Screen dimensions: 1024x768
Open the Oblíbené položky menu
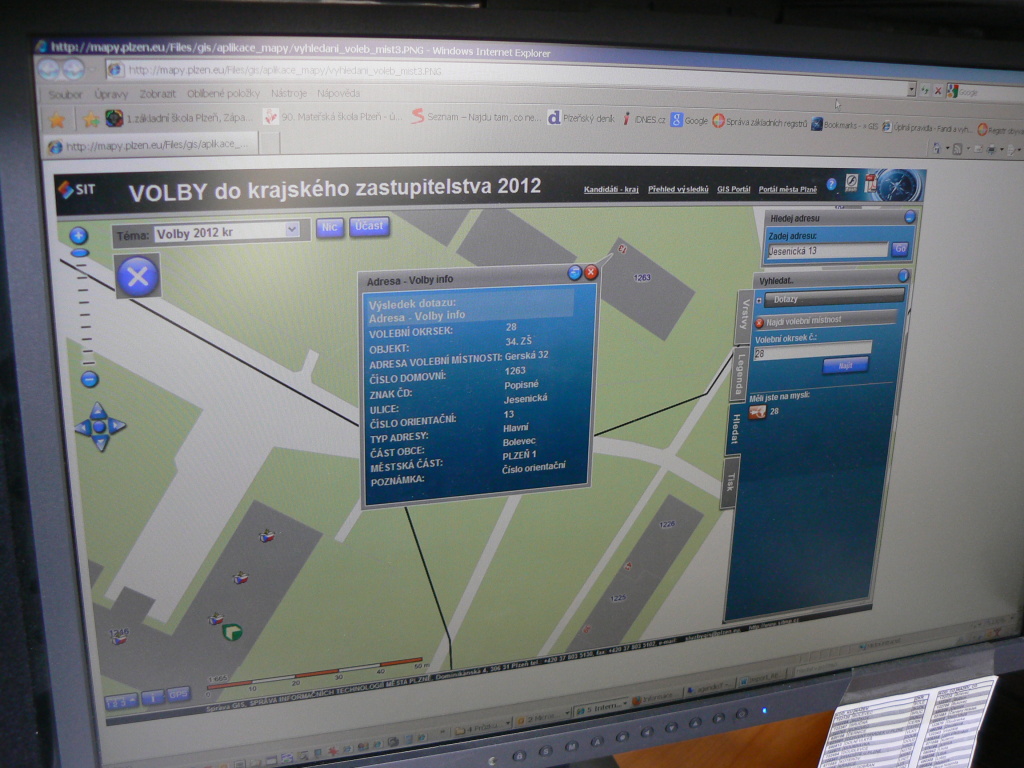(223, 93)
